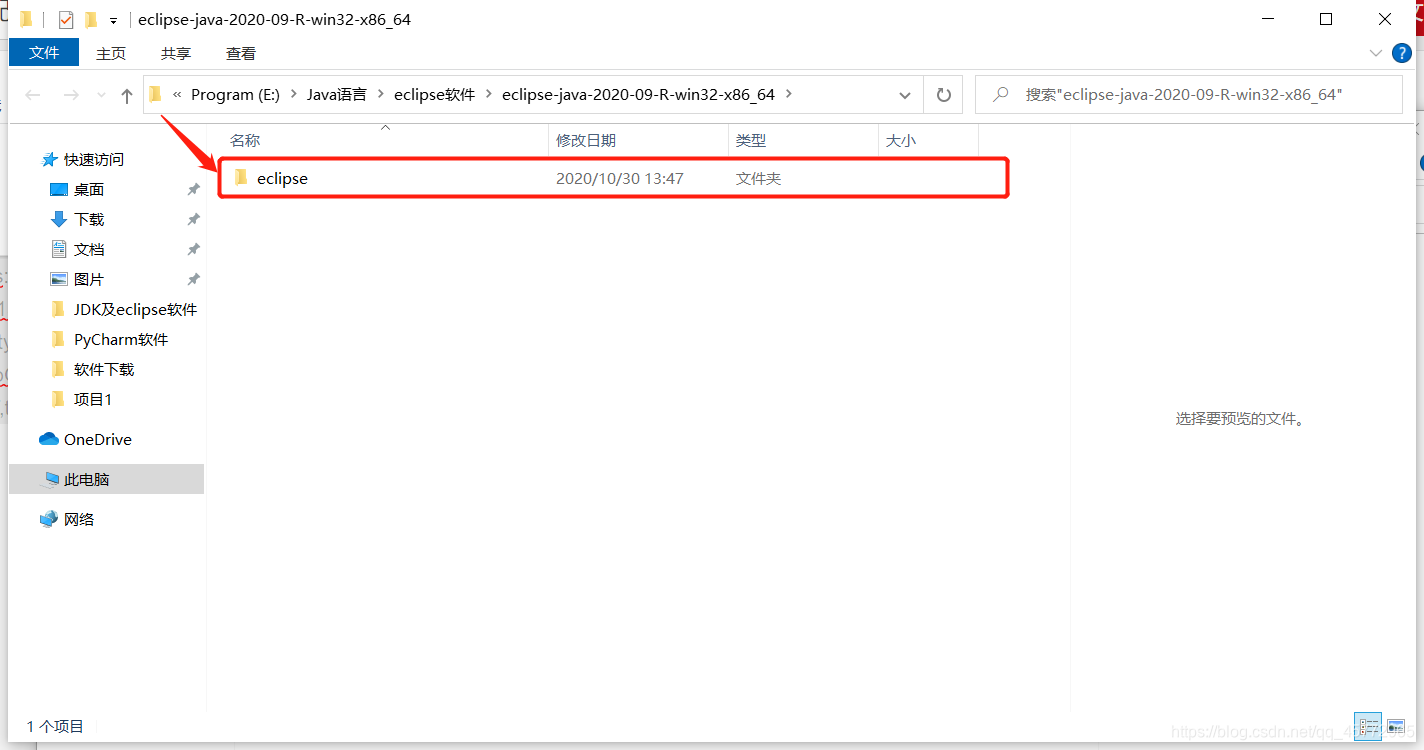Click the pin icon next to 下载
Screen dimensions: 1424x750
[x=193, y=219]
